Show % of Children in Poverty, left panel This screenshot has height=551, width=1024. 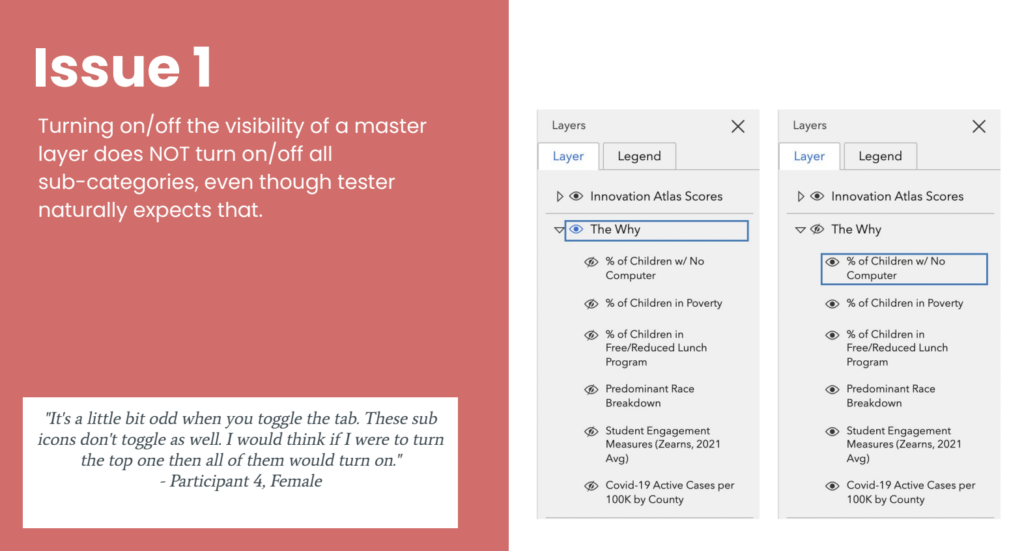click(591, 304)
